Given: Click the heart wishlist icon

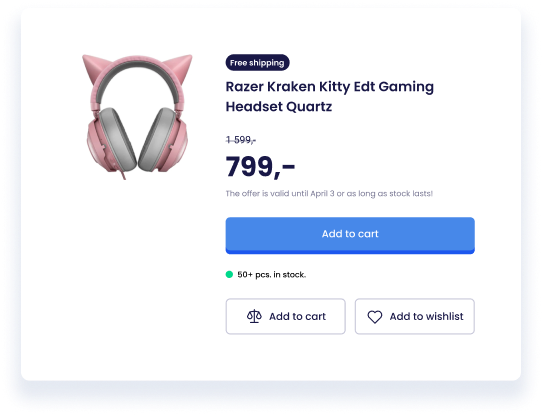Looking at the screenshot, I should [375, 317].
